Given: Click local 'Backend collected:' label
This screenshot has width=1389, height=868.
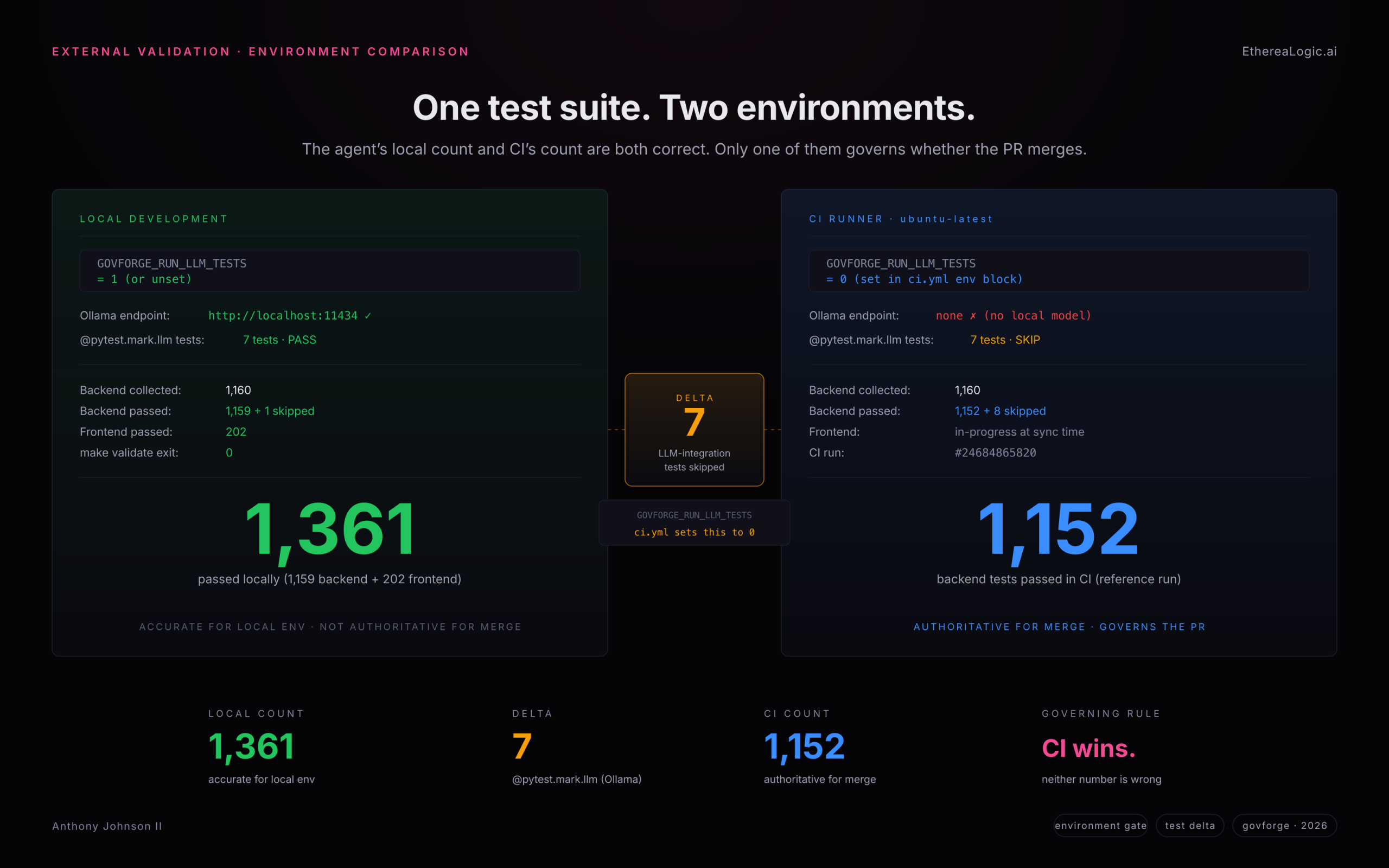Looking at the screenshot, I should click(130, 391).
